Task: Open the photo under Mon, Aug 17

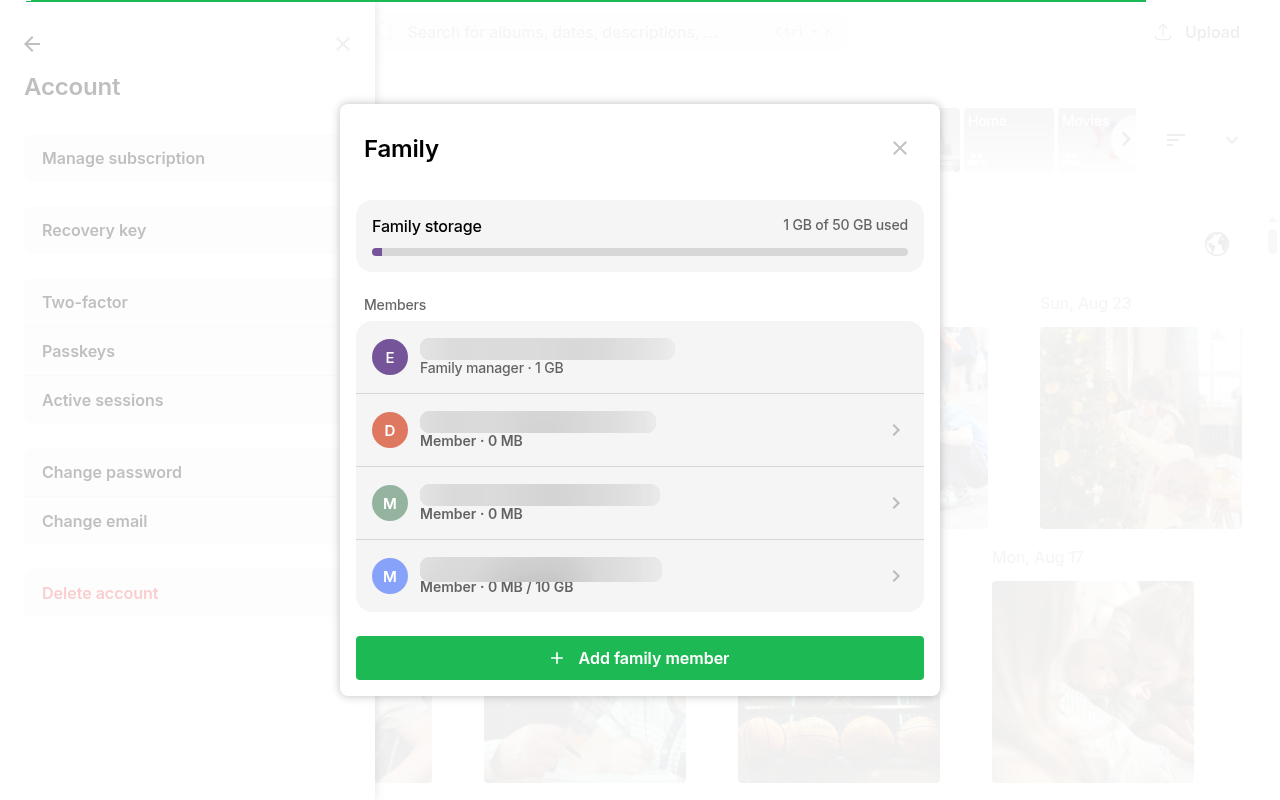Action: [x=1093, y=682]
